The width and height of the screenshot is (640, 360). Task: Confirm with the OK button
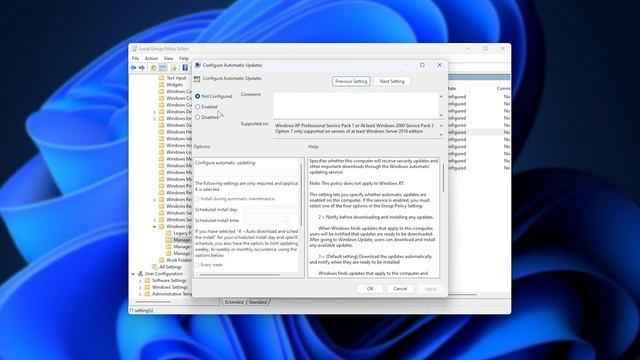tap(370, 289)
